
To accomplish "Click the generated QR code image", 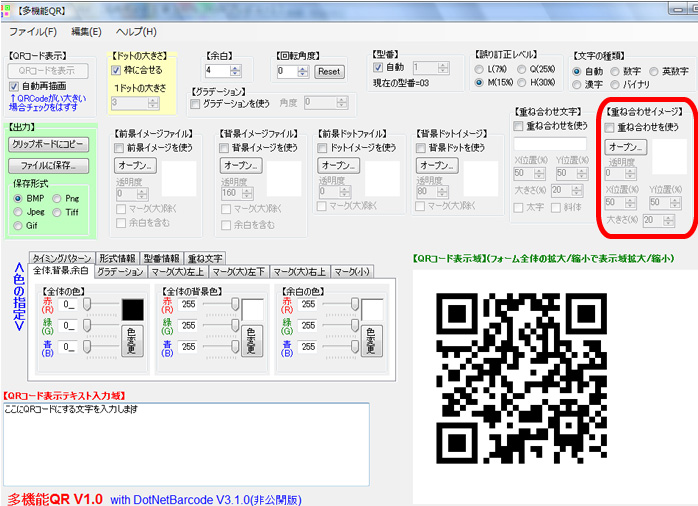I will (521, 378).
